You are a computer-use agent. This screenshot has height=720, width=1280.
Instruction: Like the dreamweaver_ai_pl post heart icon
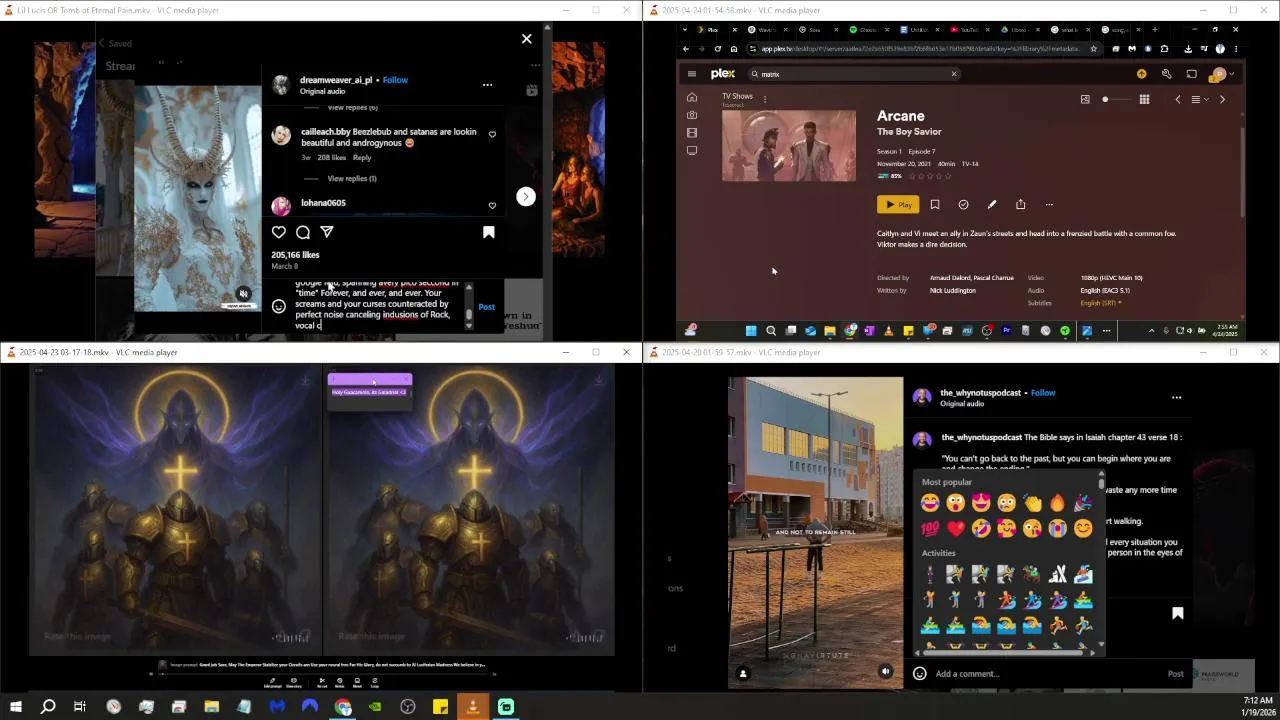click(279, 232)
